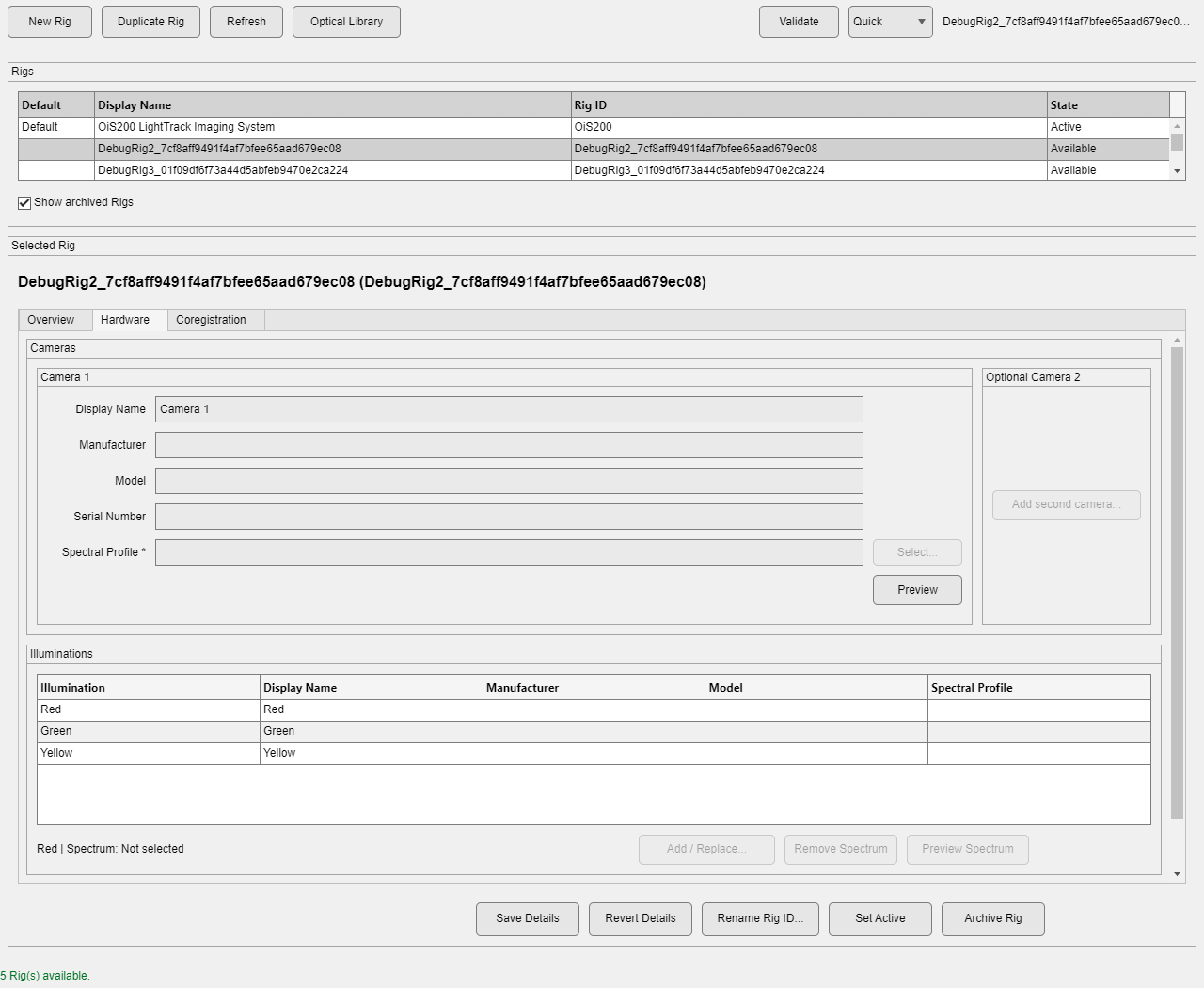Run Validate on the rig
1204x988 pixels.
click(x=799, y=22)
